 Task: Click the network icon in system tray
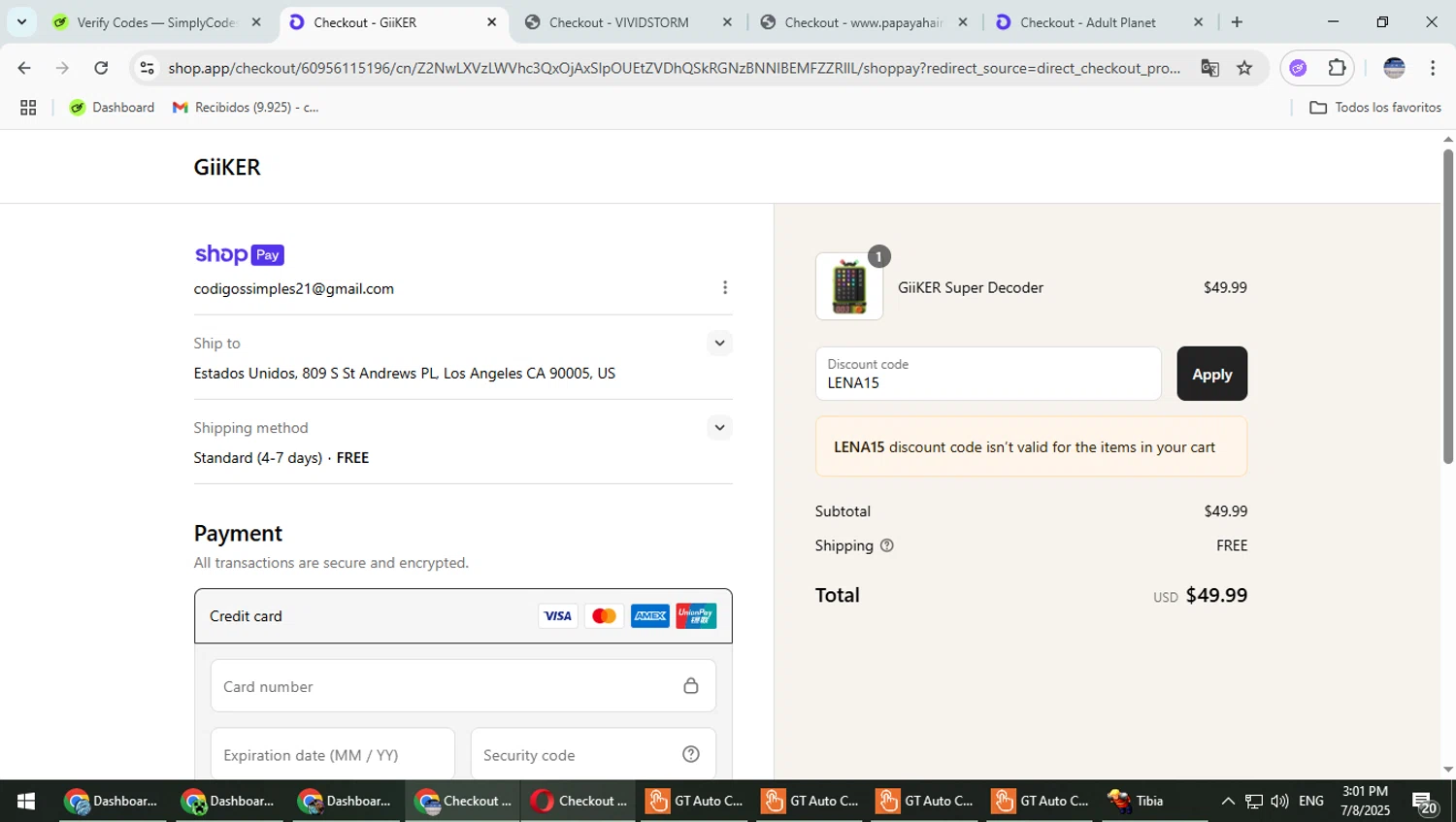click(x=1254, y=802)
